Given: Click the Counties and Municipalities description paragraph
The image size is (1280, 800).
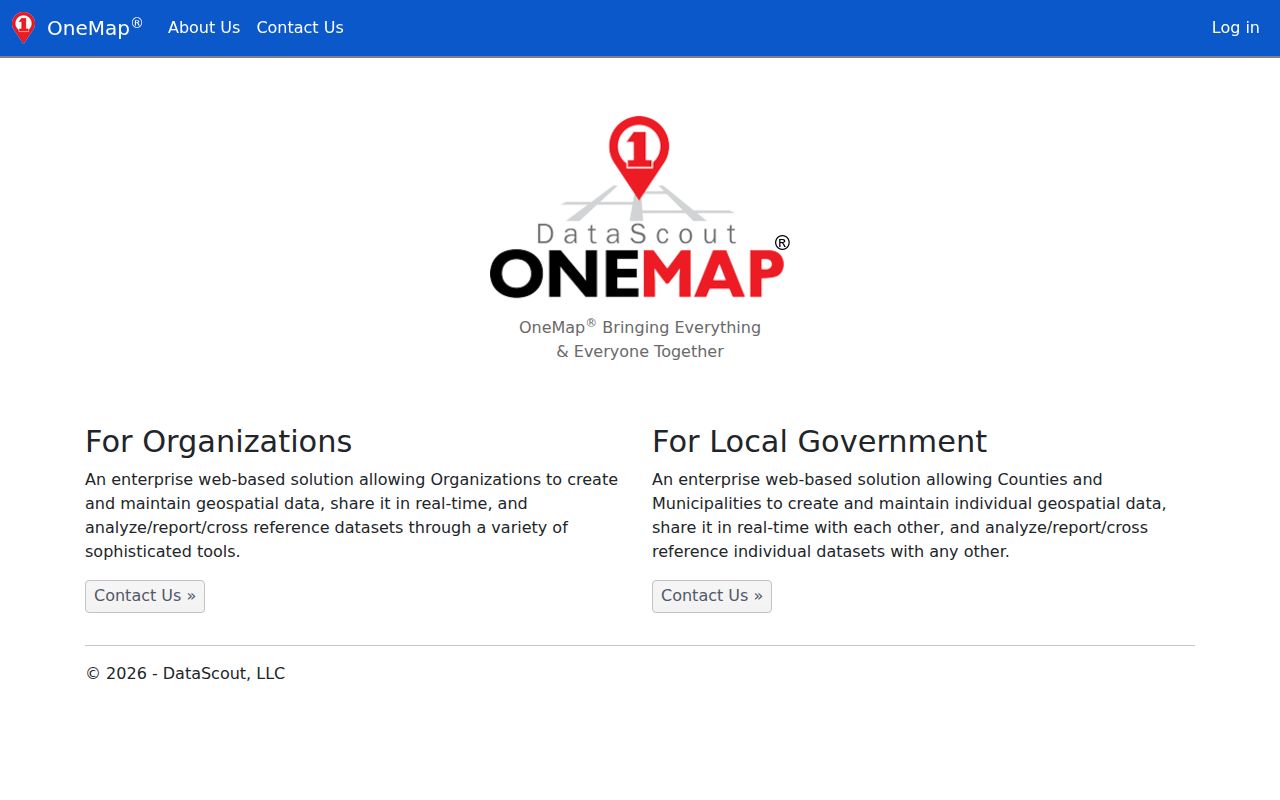Looking at the screenshot, I should pos(910,515).
